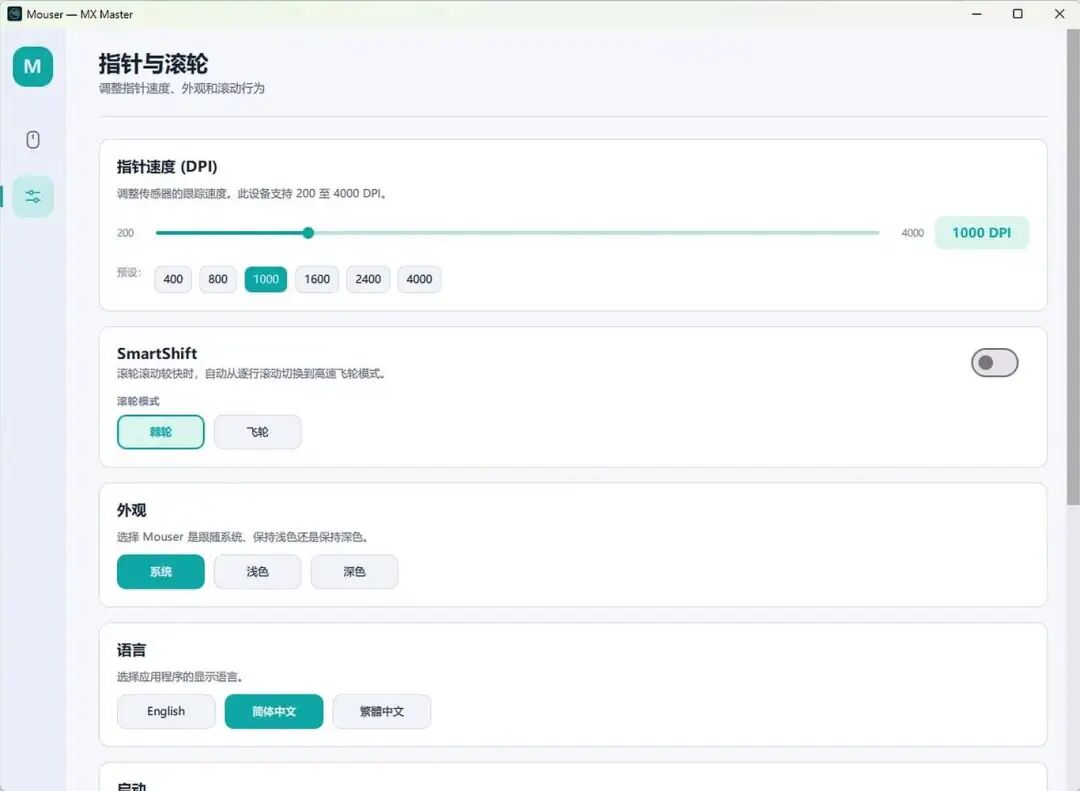
Task: Click the 1000 DPI value badge
Action: (x=982, y=232)
